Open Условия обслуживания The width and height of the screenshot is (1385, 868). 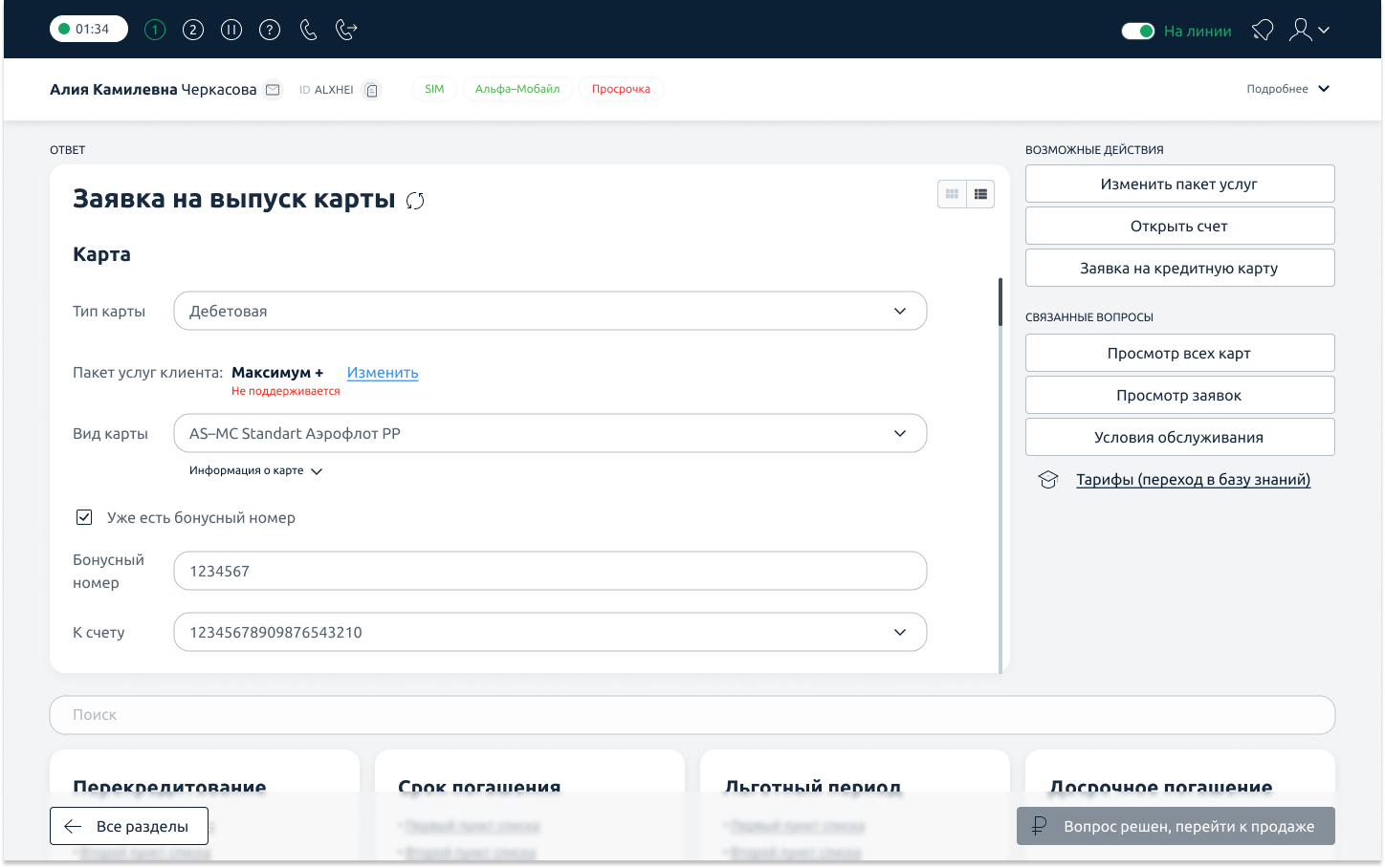(x=1179, y=437)
